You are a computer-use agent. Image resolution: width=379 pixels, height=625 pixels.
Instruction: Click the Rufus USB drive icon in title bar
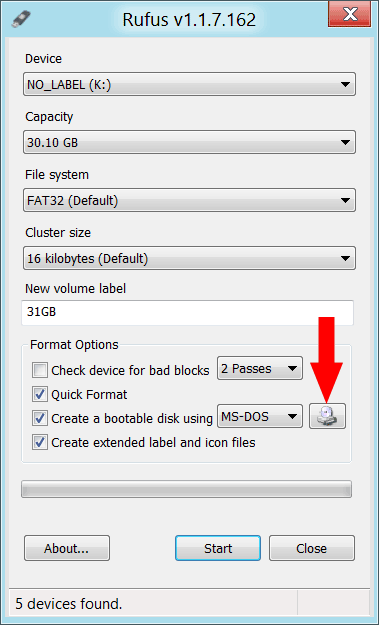click(x=21, y=19)
